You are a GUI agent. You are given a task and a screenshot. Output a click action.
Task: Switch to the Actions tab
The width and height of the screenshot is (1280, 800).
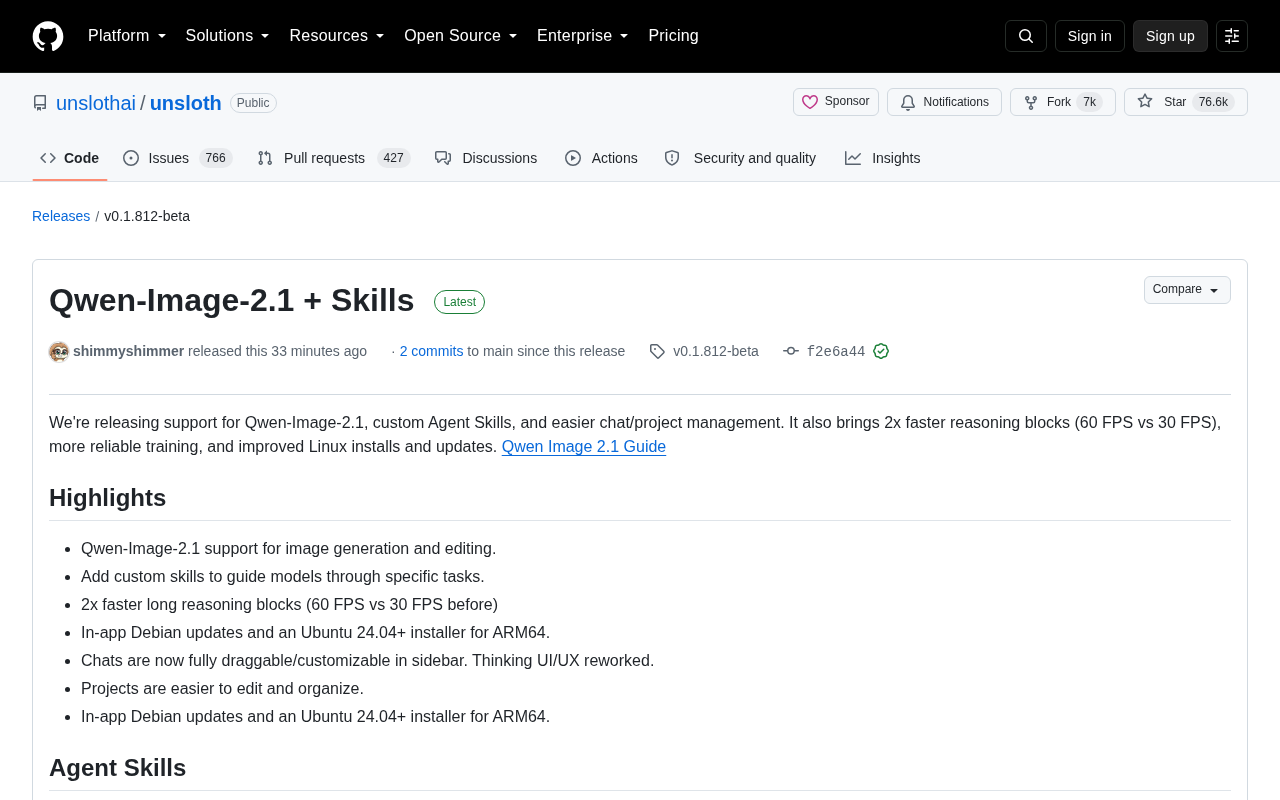(x=601, y=158)
